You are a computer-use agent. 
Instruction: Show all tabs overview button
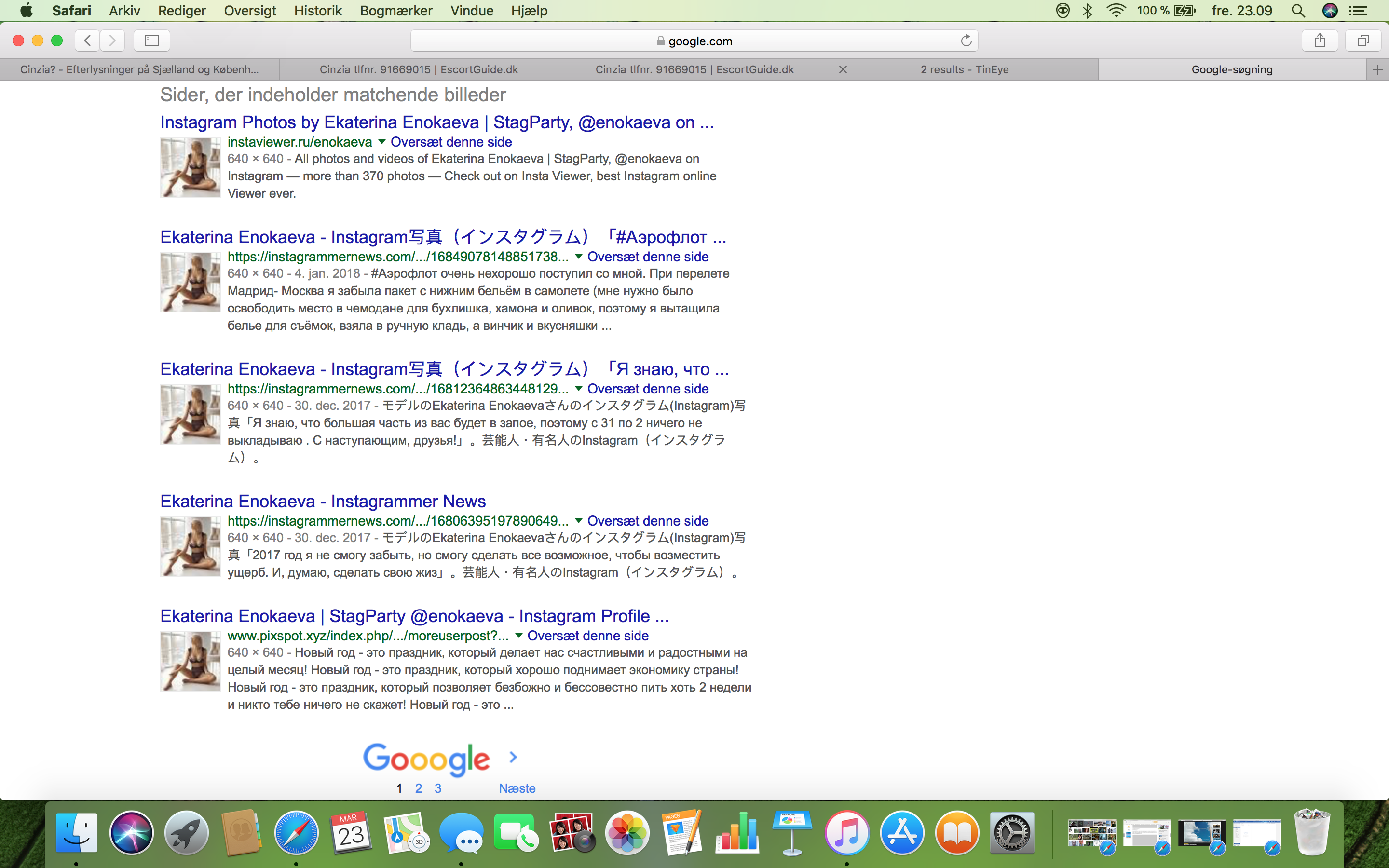1363,40
